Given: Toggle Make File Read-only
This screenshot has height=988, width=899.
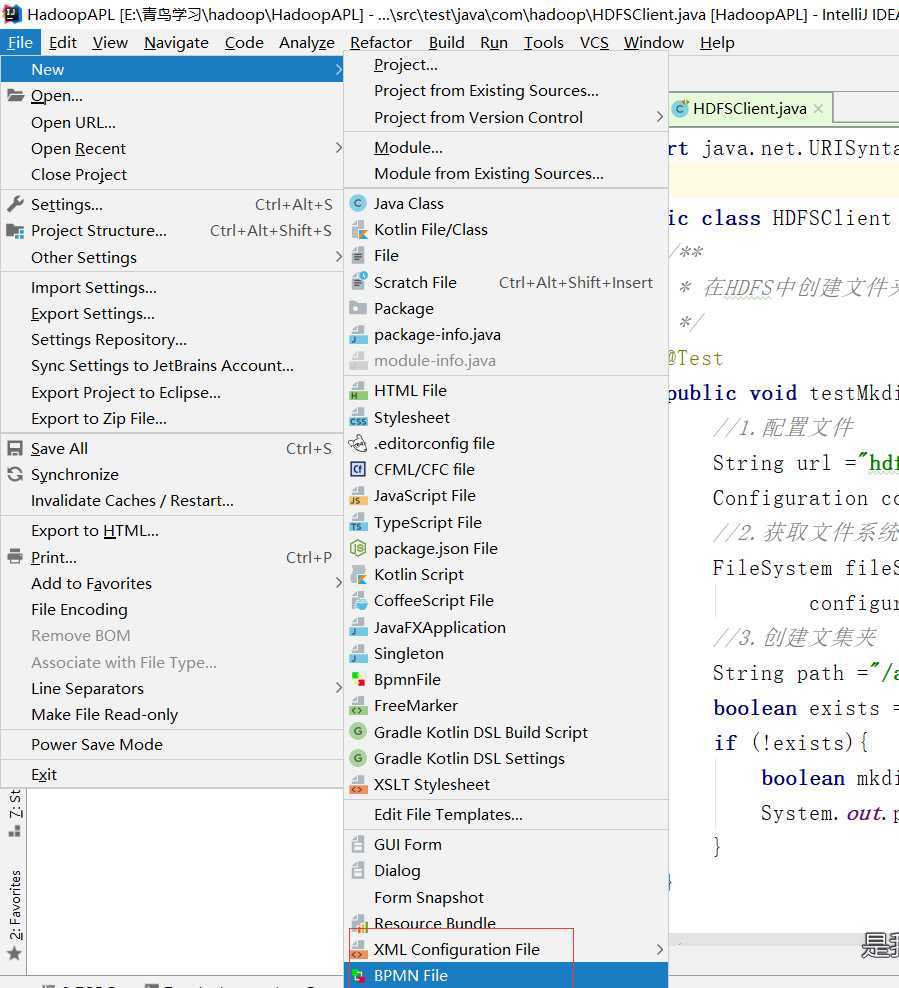Looking at the screenshot, I should pyautogui.click(x=104, y=714).
